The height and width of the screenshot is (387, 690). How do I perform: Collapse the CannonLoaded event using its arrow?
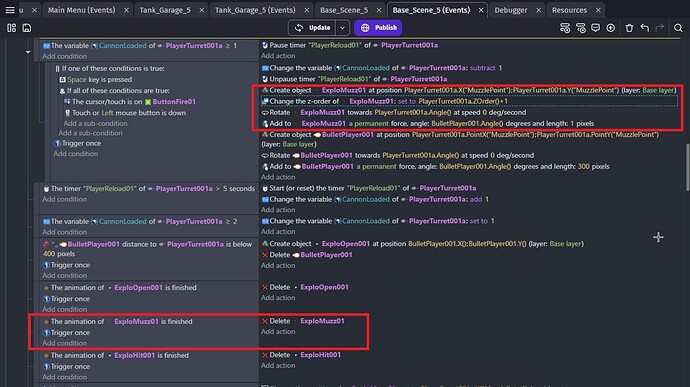tap(28, 52)
